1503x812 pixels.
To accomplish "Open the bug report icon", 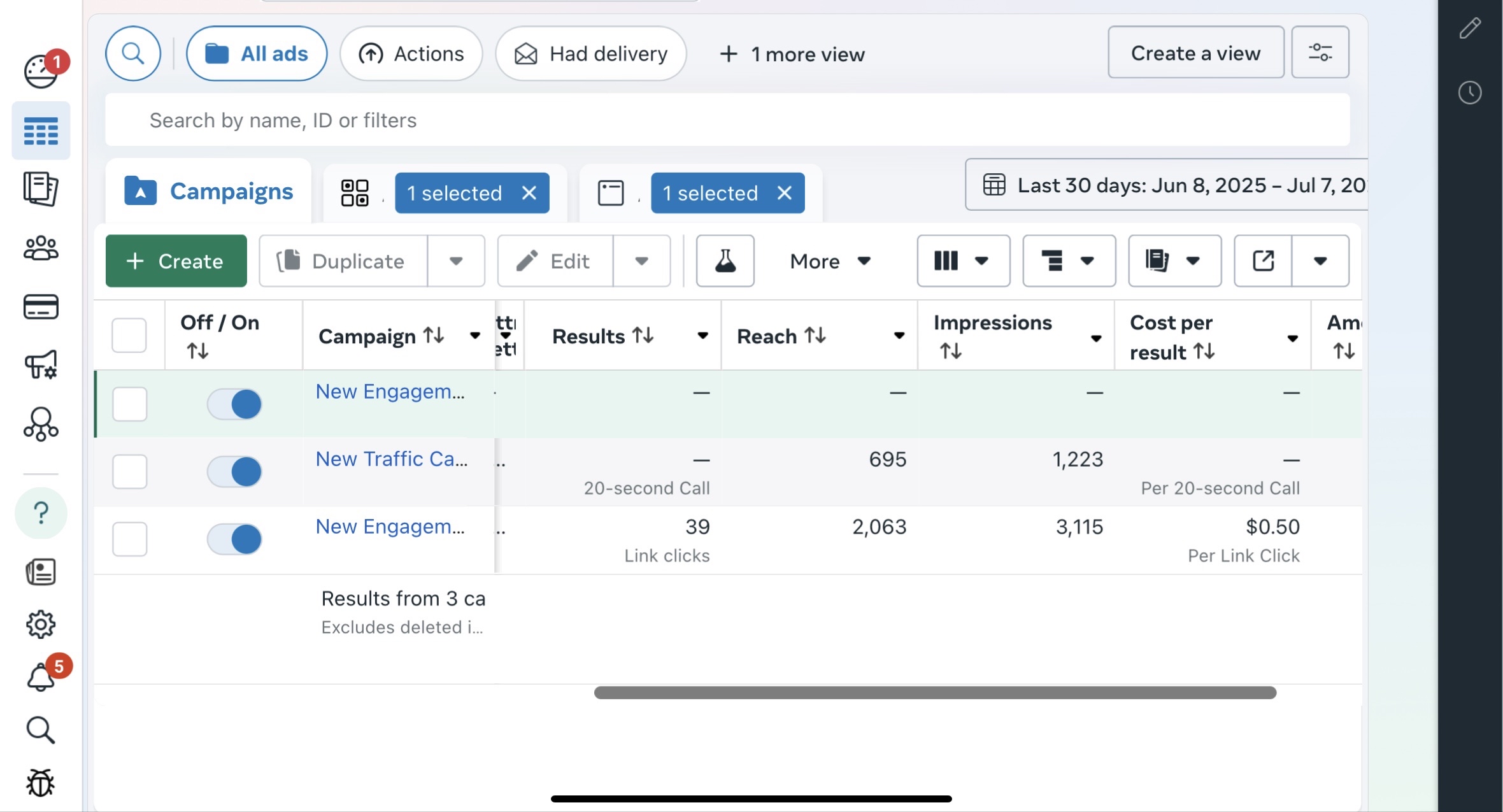I will coord(41,783).
